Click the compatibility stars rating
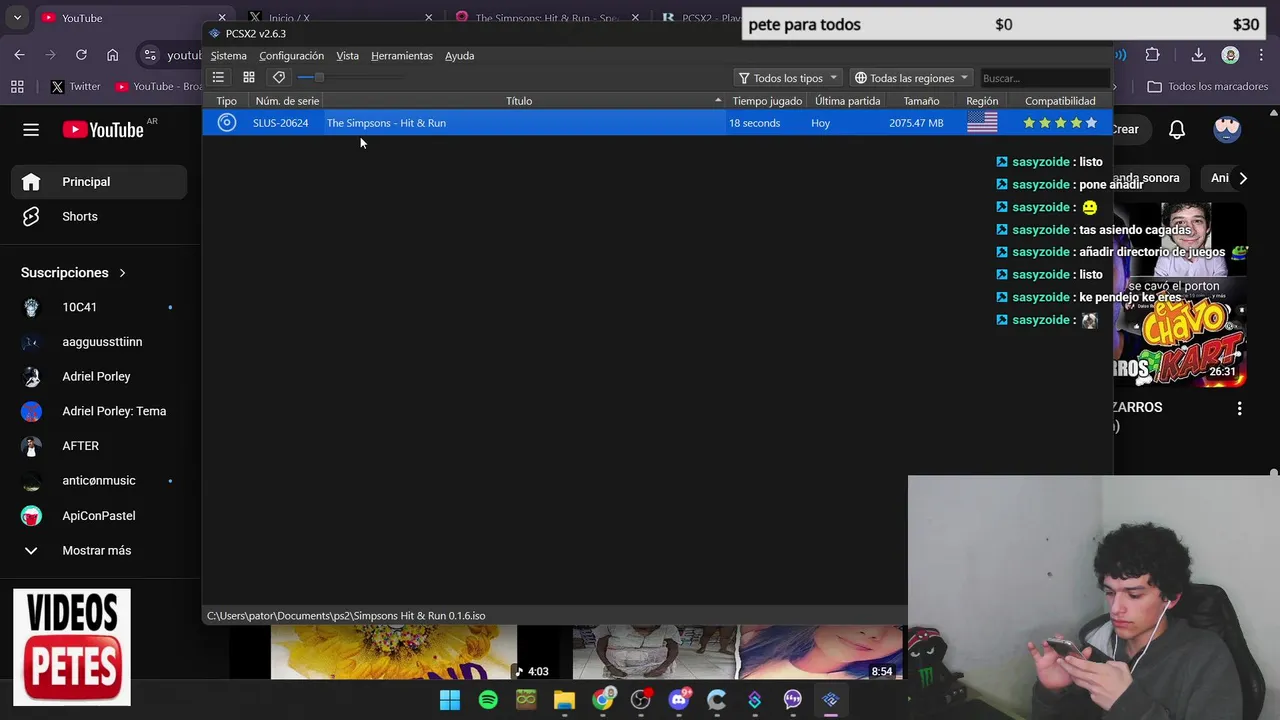The image size is (1280, 720). click(x=1060, y=123)
